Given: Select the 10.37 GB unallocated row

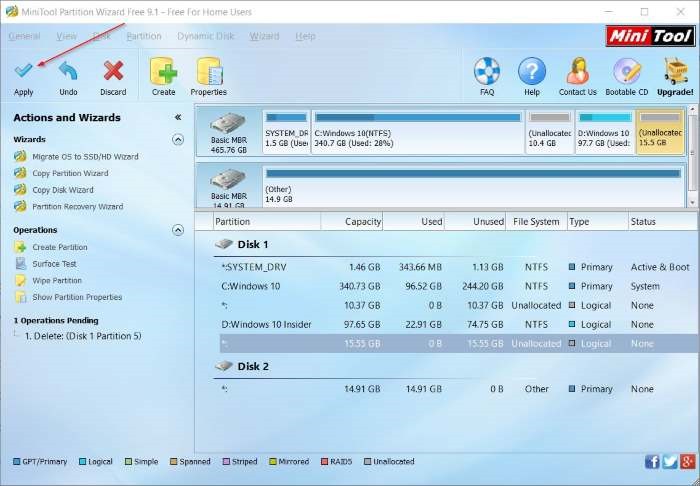Looking at the screenshot, I should [458, 305].
